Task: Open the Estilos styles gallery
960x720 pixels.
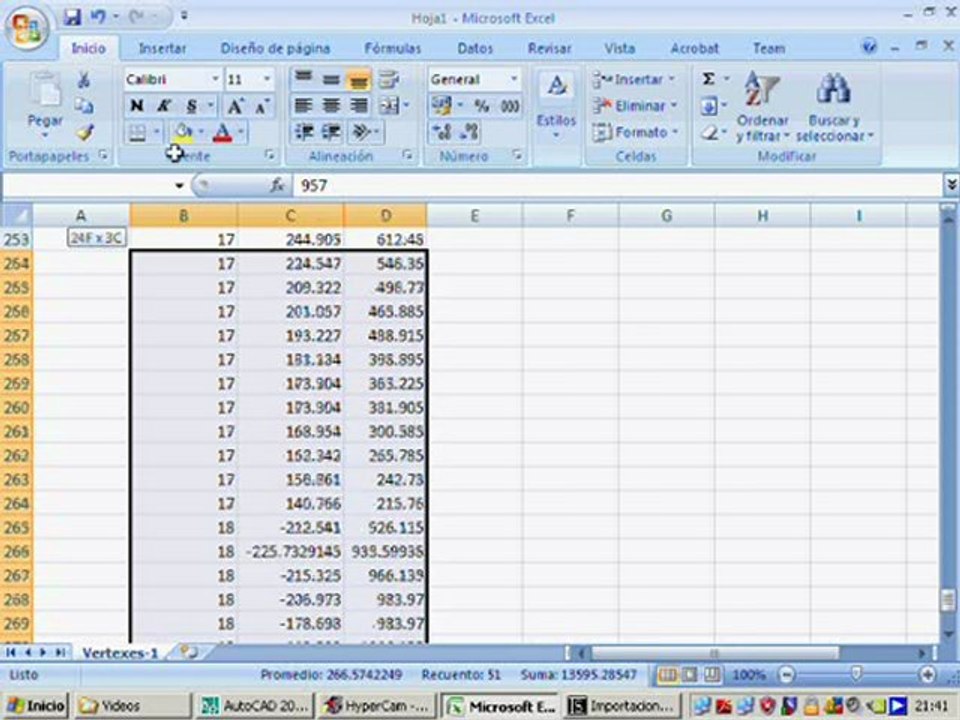Action: [x=557, y=105]
